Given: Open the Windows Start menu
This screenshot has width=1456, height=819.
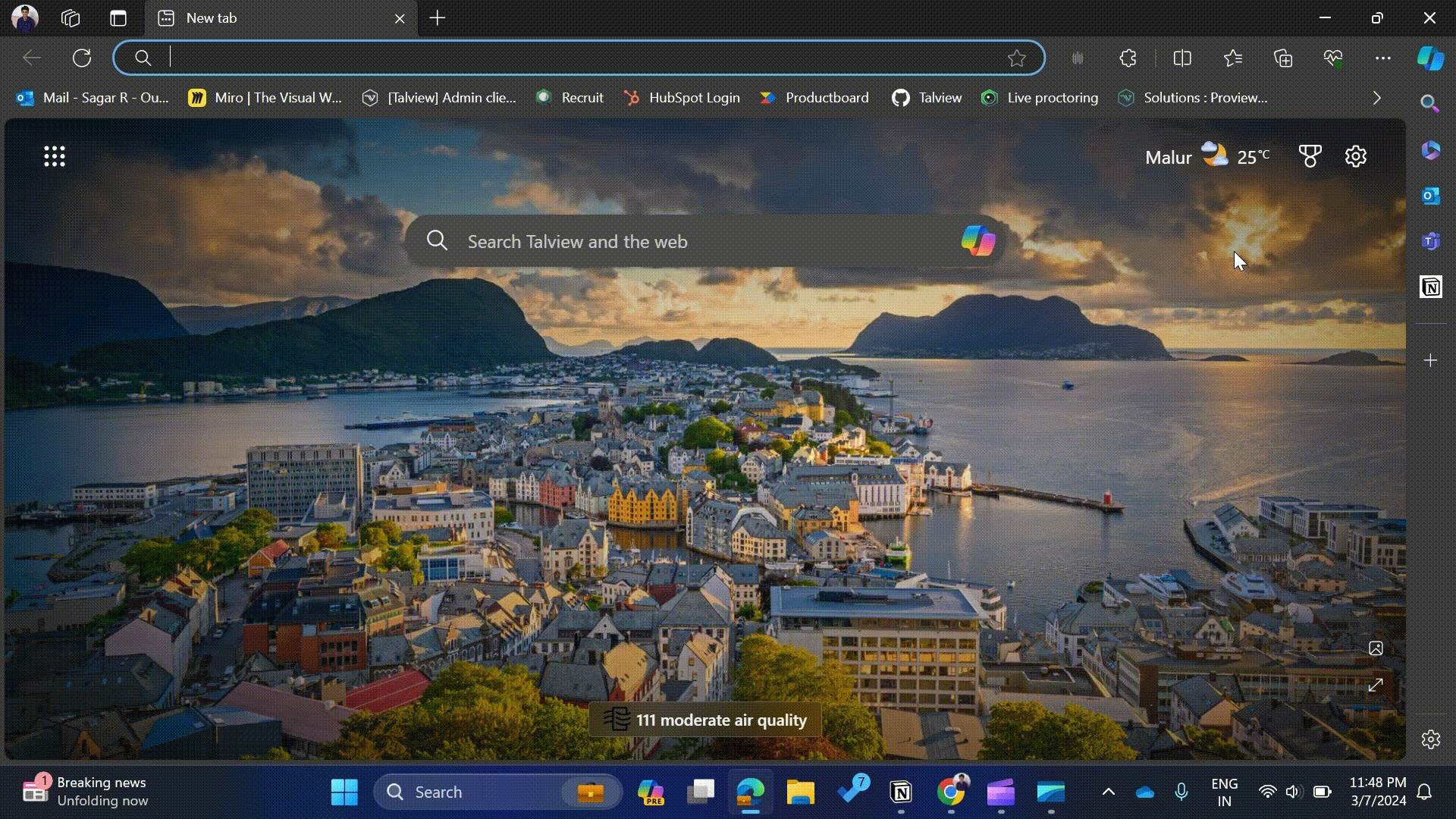Looking at the screenshot, I should (344, 792).
